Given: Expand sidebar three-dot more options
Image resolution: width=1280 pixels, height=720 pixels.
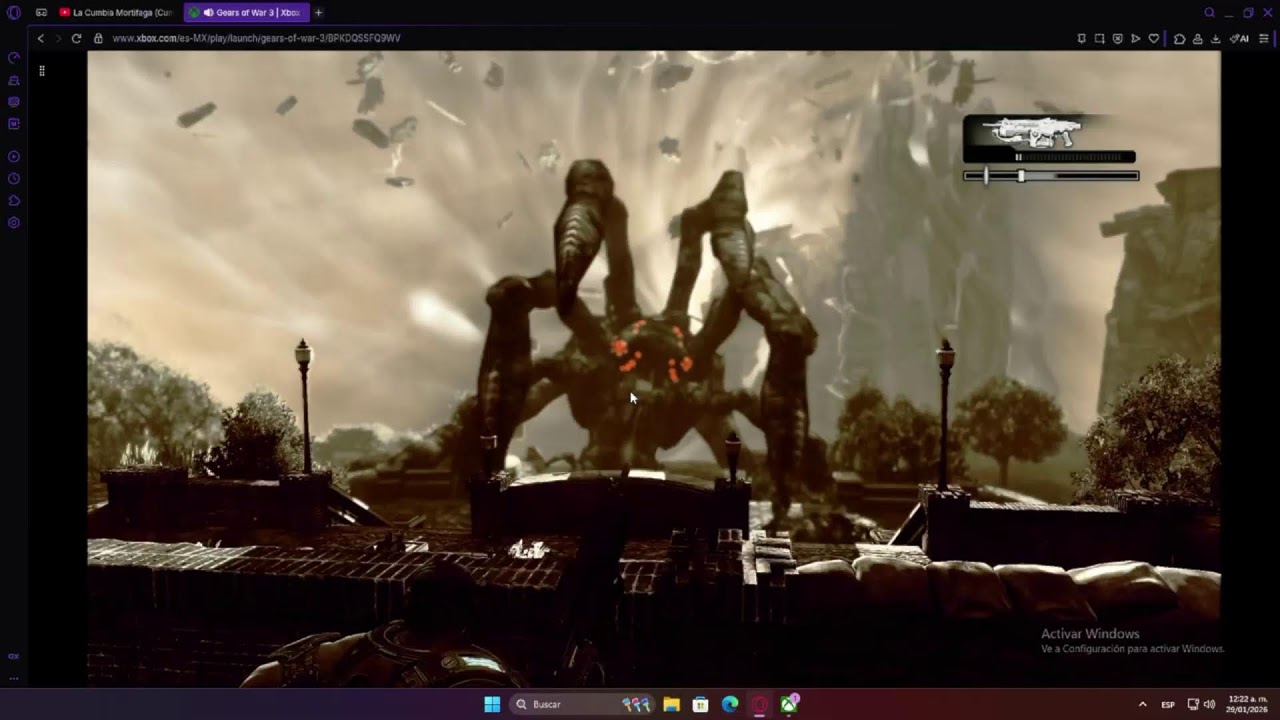Looking at the screenshot, I should [14, 678].
